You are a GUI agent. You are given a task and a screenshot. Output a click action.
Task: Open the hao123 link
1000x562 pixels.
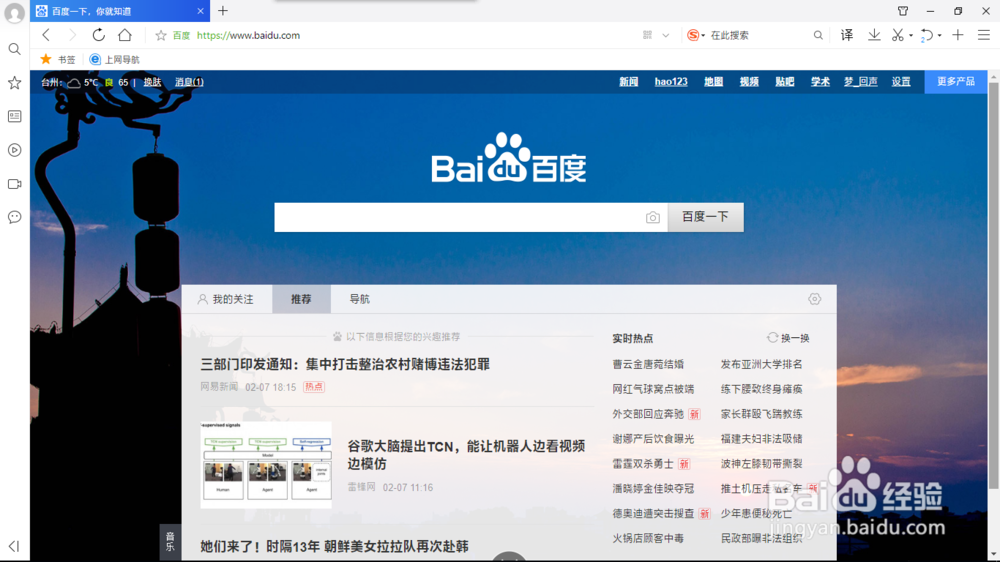pos(671,82)
